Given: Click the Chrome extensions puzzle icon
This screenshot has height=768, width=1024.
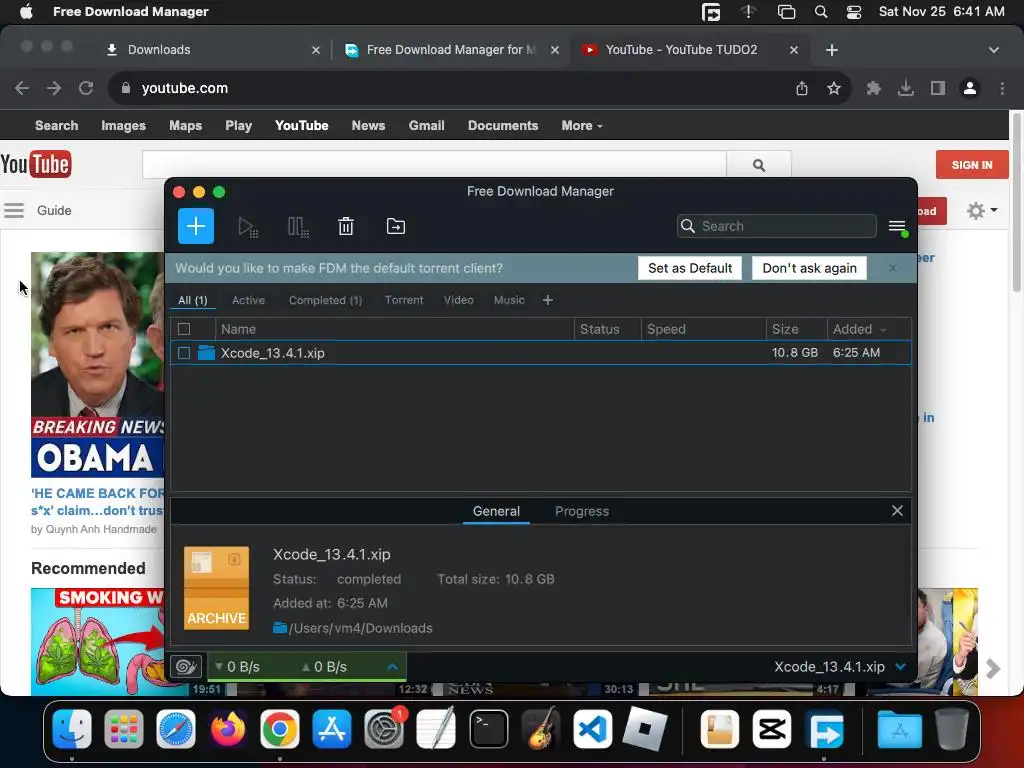Looking at the screenshot, I should pos(873,88).
